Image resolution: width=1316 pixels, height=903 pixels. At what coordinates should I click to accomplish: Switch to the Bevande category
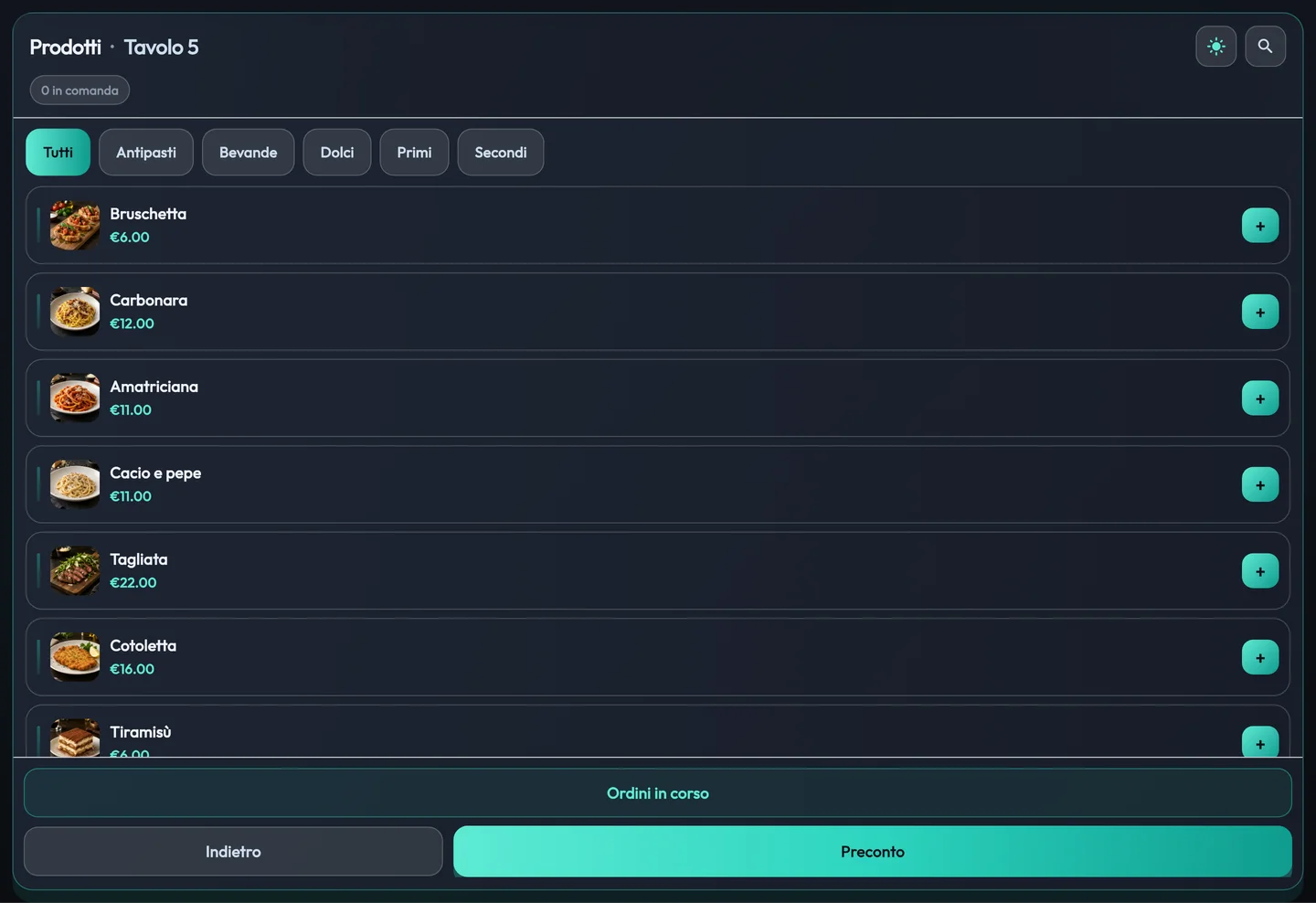coord(248,153)
